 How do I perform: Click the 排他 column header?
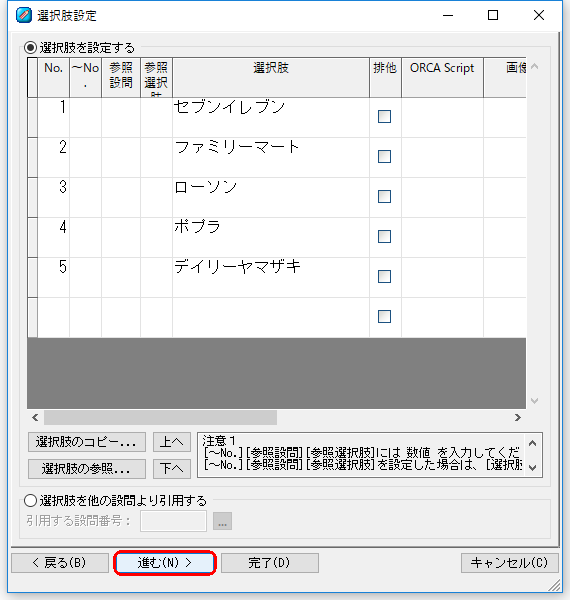tap(385, 78)
